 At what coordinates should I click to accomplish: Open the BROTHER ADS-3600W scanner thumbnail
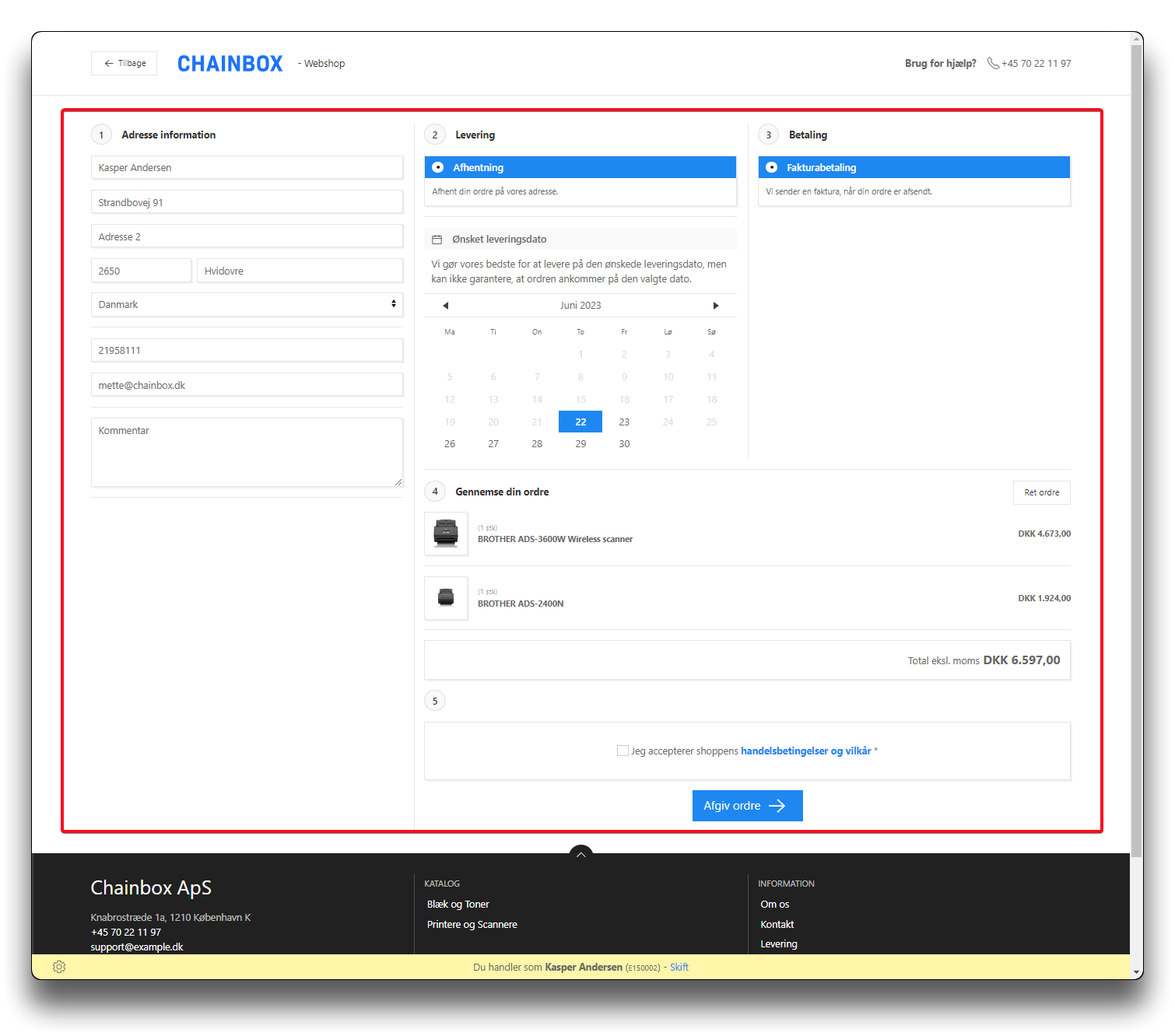coord(446,534)
